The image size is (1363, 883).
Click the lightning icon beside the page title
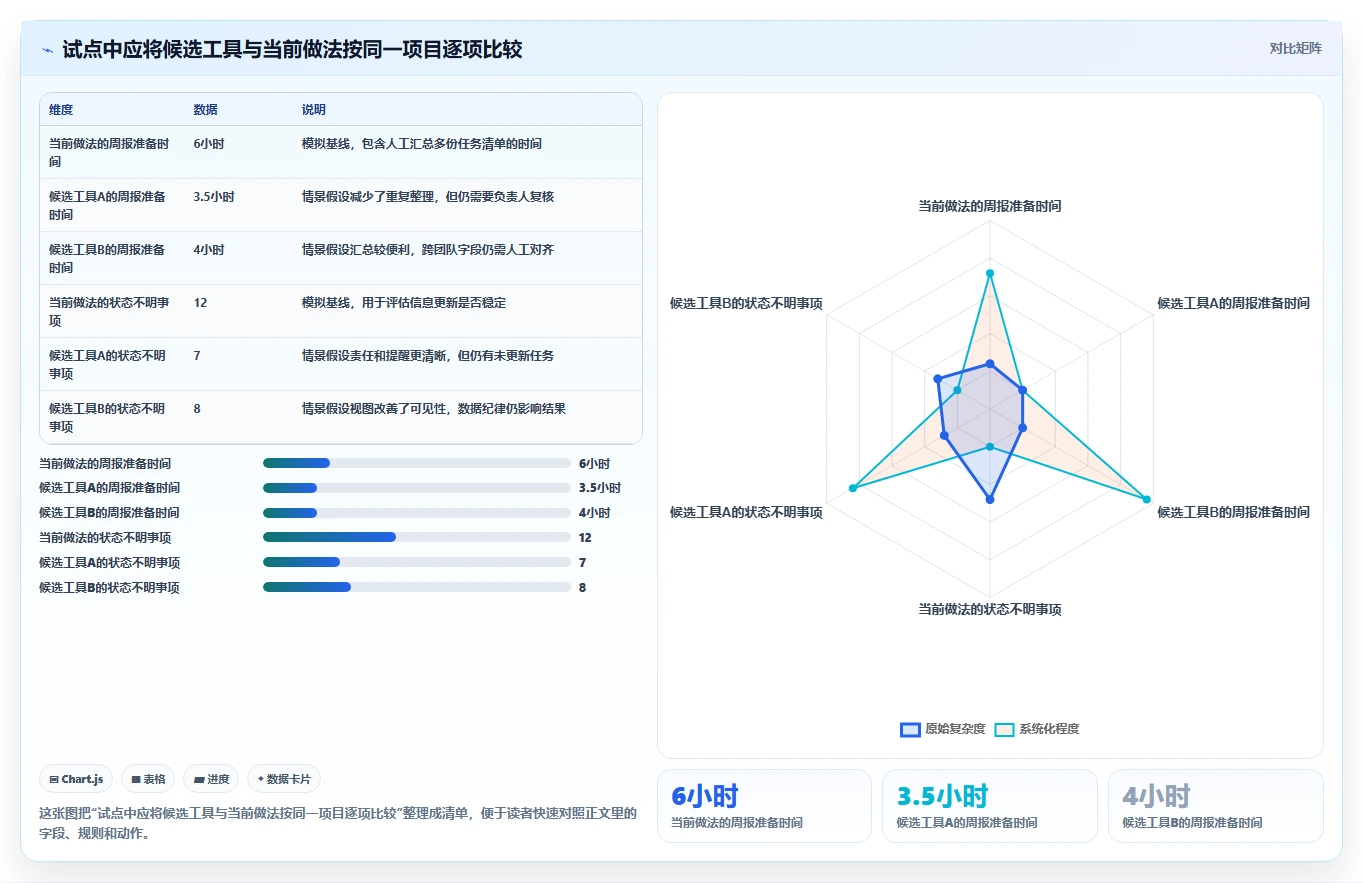coord(48,50)
